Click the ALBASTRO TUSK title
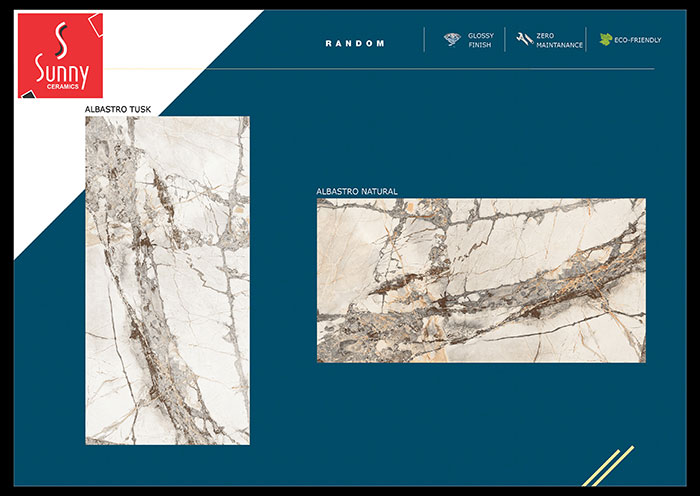 (x=118, y=109)
